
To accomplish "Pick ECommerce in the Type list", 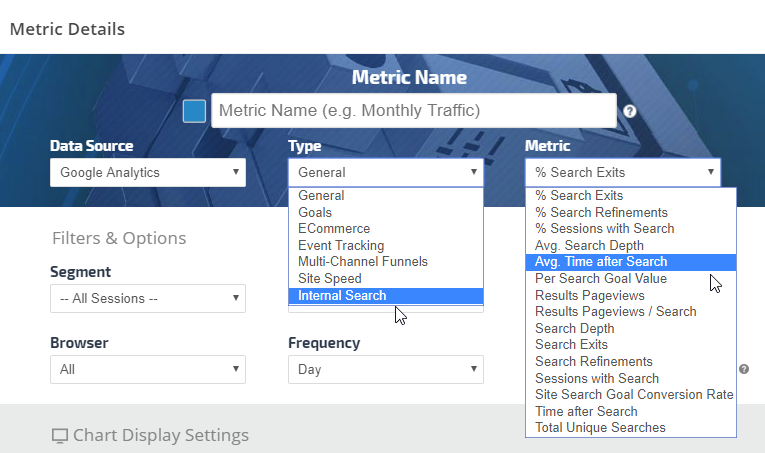I will click(x=385, y=229).
